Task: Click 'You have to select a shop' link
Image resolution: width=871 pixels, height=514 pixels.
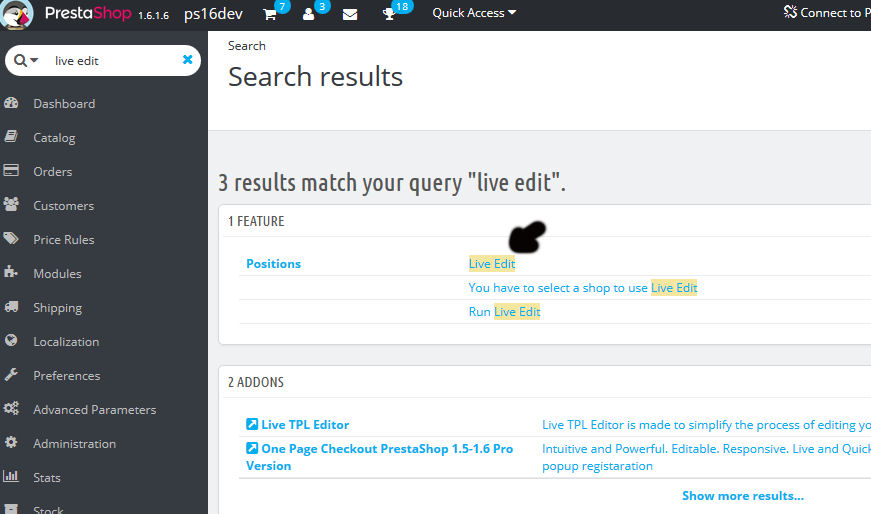Action: tap(583, 288)
